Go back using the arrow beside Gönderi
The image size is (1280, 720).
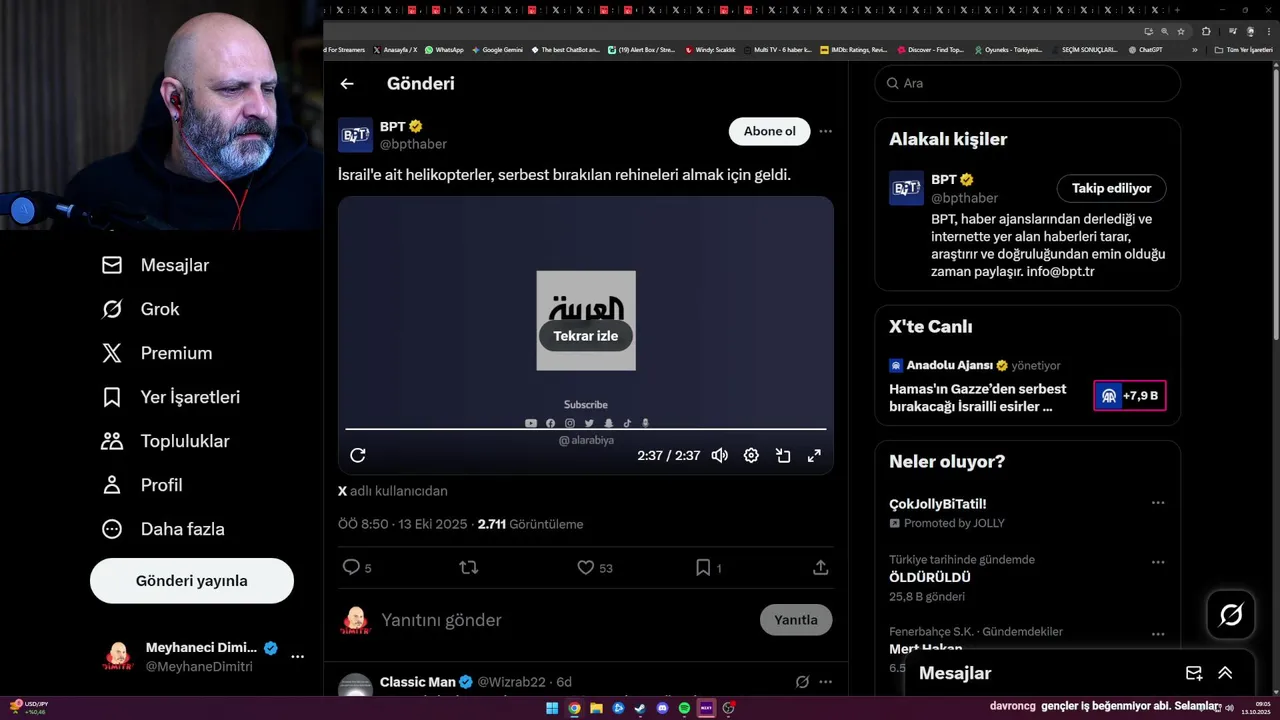pyautogui.click(x=347, y=84)
